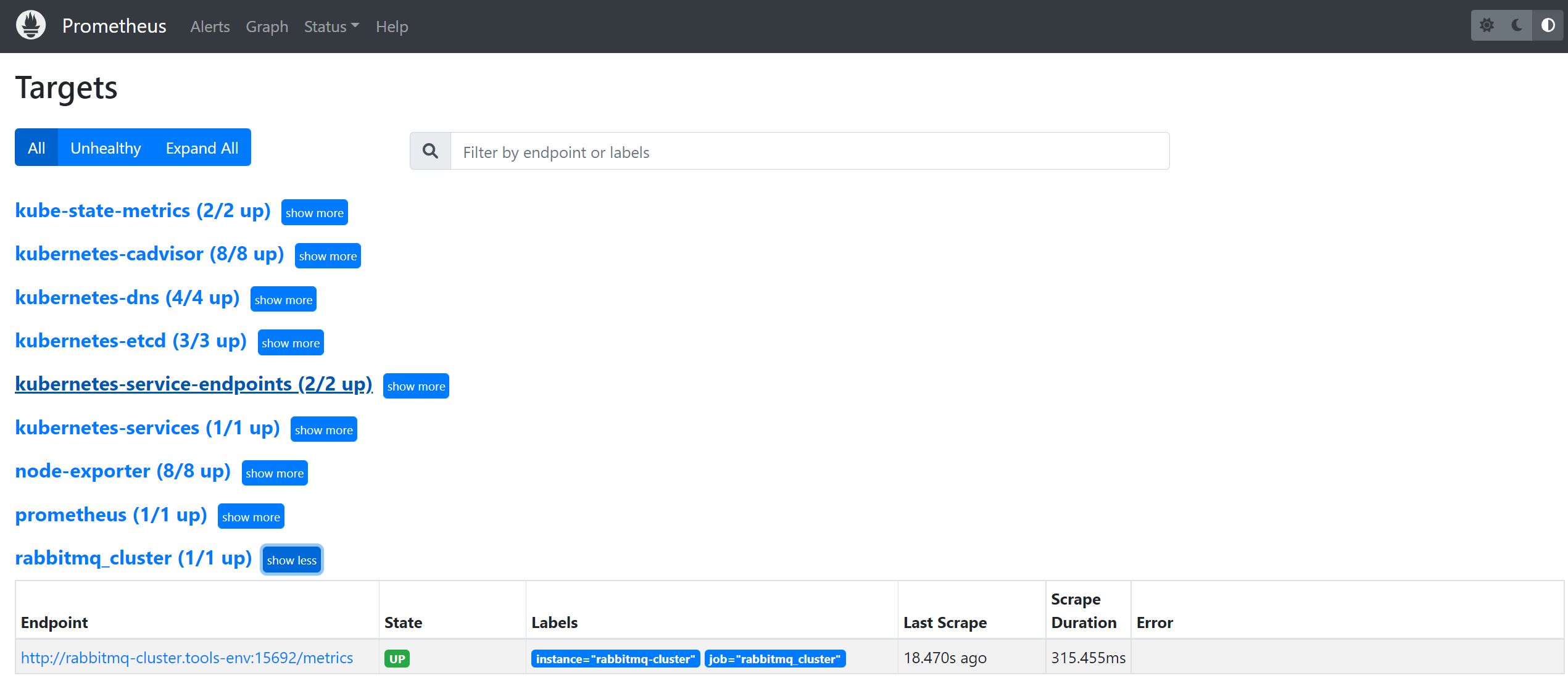This screenshot has height=678, width=1568.
Task: Open kubernetes-services (1/1 up) link
Action: 147,428
